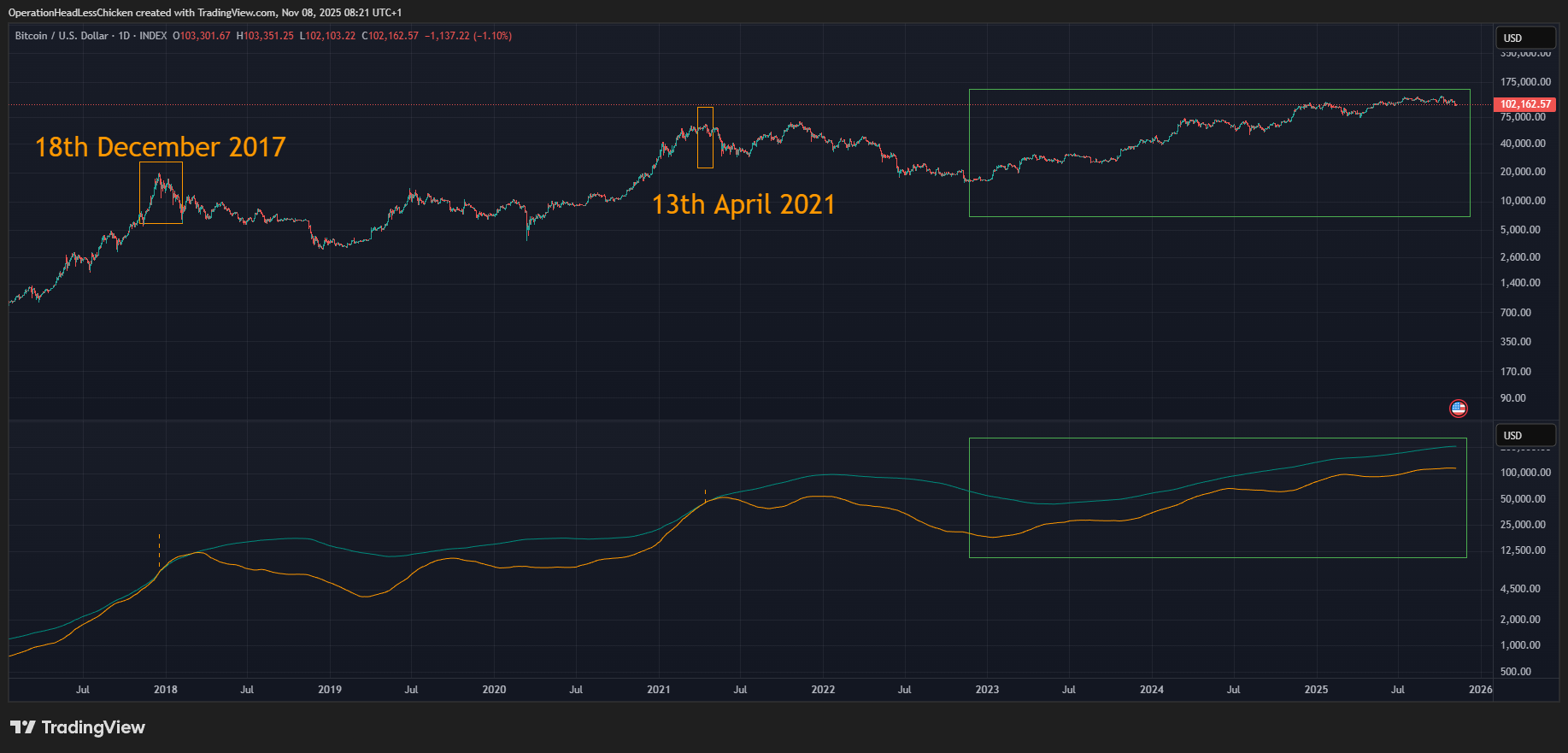This screenshot has width=1568, height=753.
Task: Click the red current price label 102,162.57
Action: [1525, 104]
